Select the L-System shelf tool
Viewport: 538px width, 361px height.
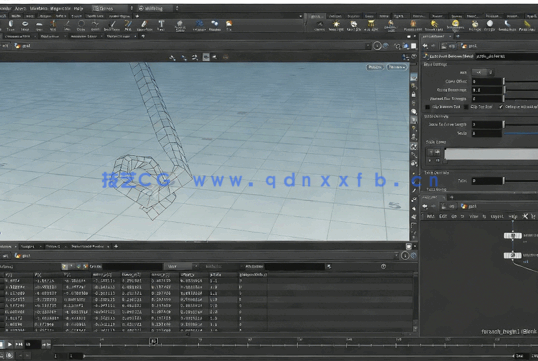[x=199, y=25]
